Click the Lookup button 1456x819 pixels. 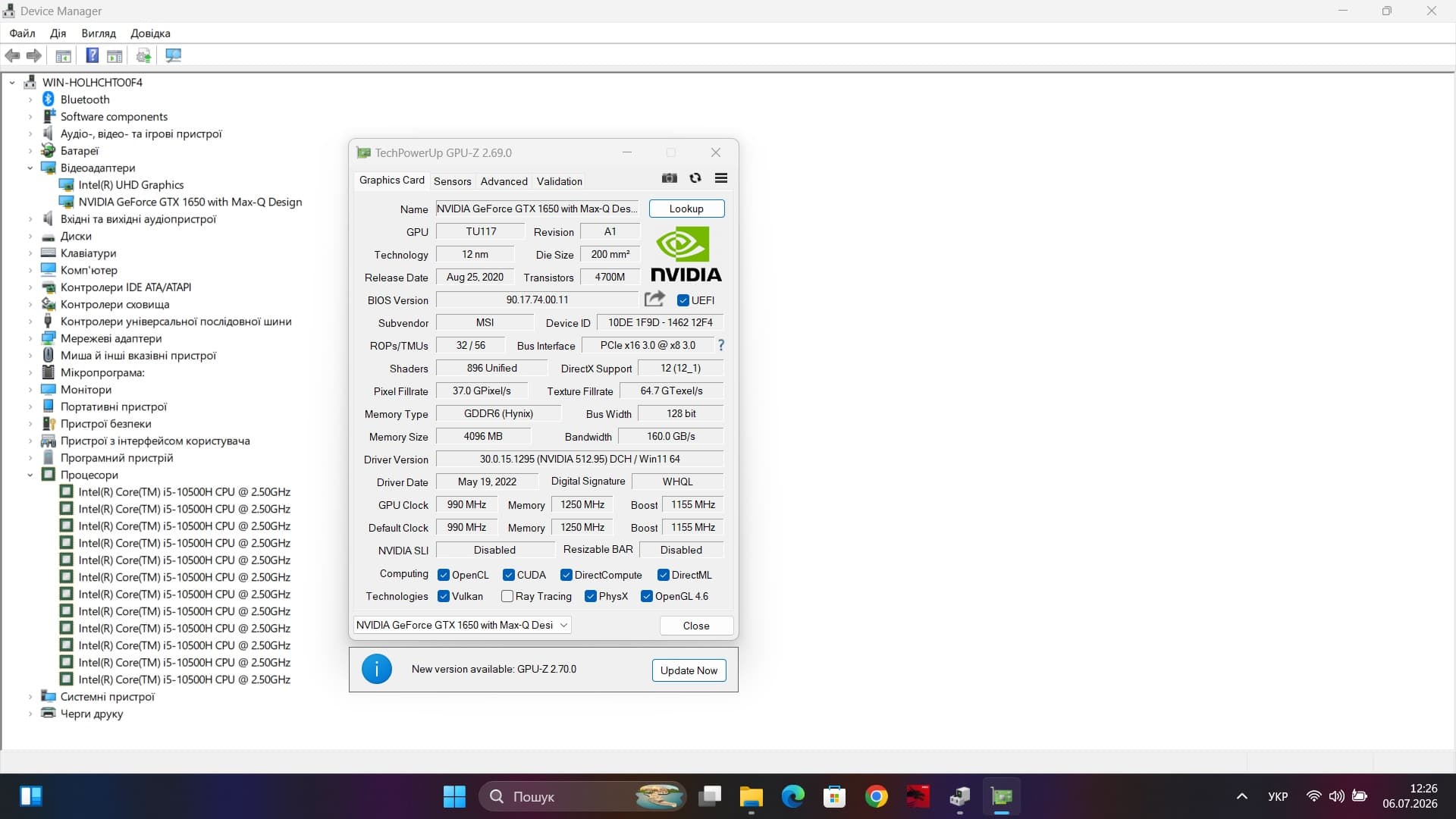tap(686, 209)
